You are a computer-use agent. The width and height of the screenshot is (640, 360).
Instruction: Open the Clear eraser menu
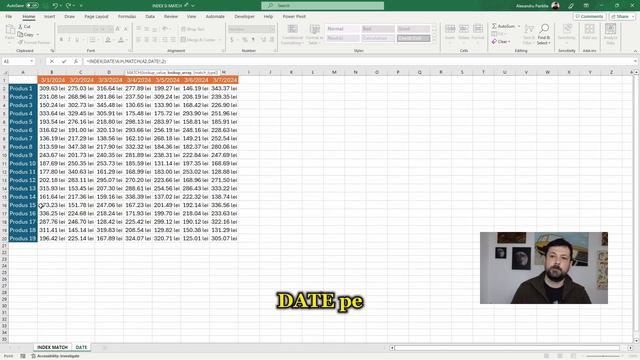click(x=501, y=42)
